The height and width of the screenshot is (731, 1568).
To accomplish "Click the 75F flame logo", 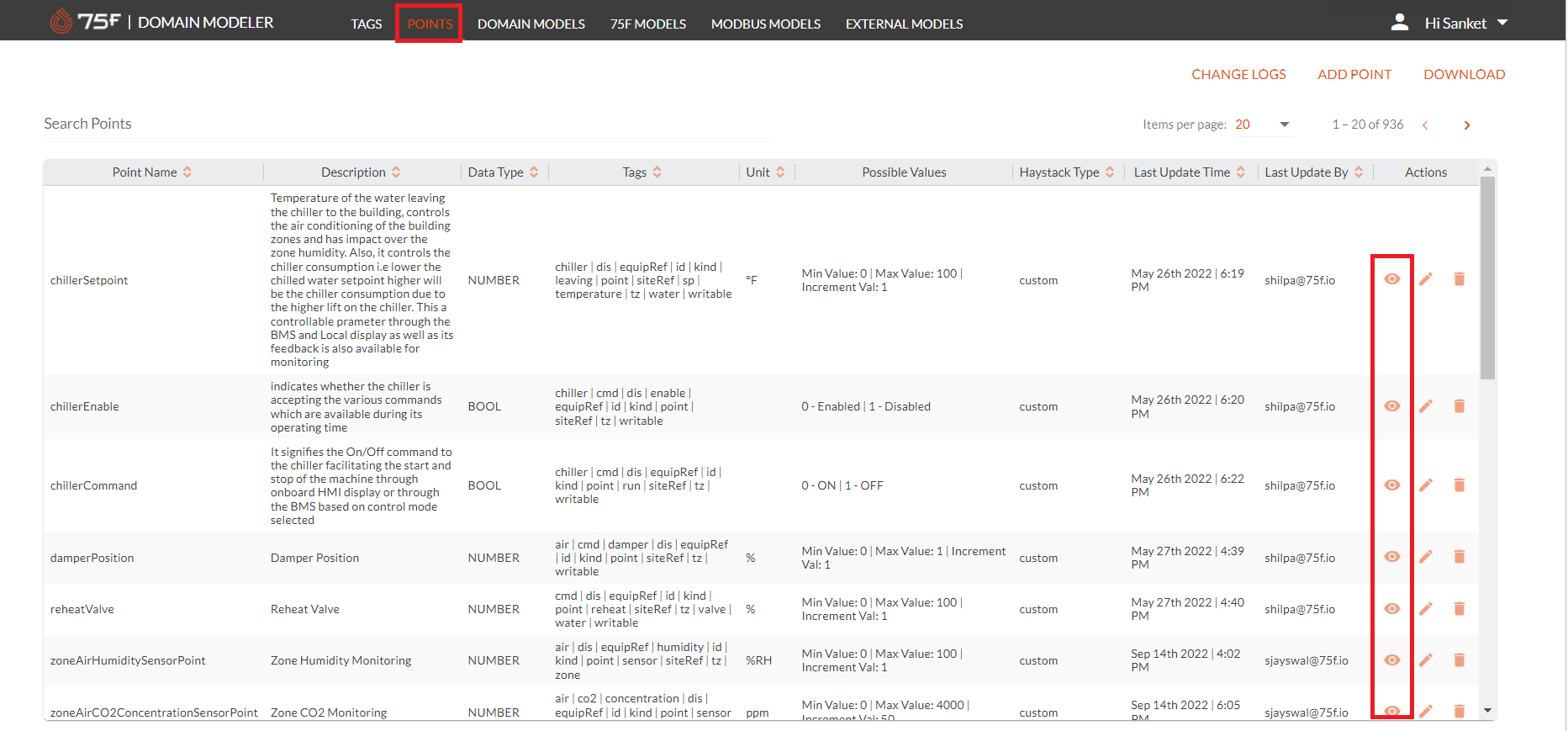I will pyautogui.click(x=61, y=21).
